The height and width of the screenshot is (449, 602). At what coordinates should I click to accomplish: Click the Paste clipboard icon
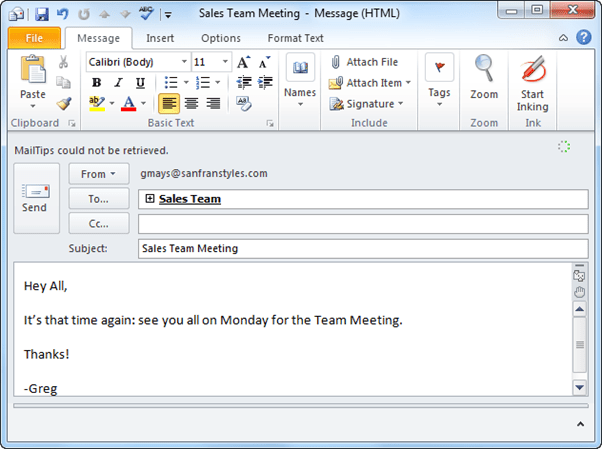click(33, 73)
